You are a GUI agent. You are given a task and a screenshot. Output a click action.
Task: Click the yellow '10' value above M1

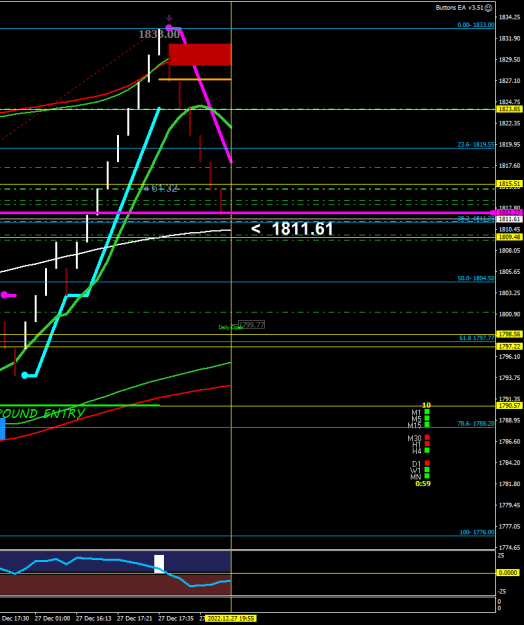426,405
